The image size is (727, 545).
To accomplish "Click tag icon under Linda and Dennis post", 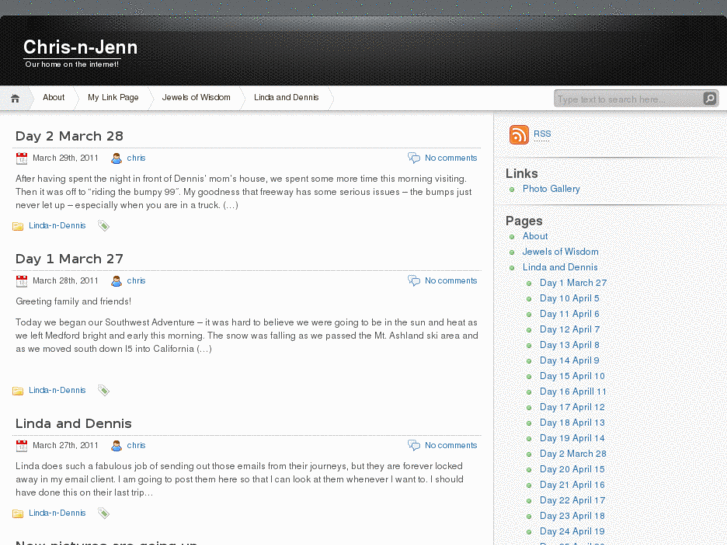I will (104, 513).
